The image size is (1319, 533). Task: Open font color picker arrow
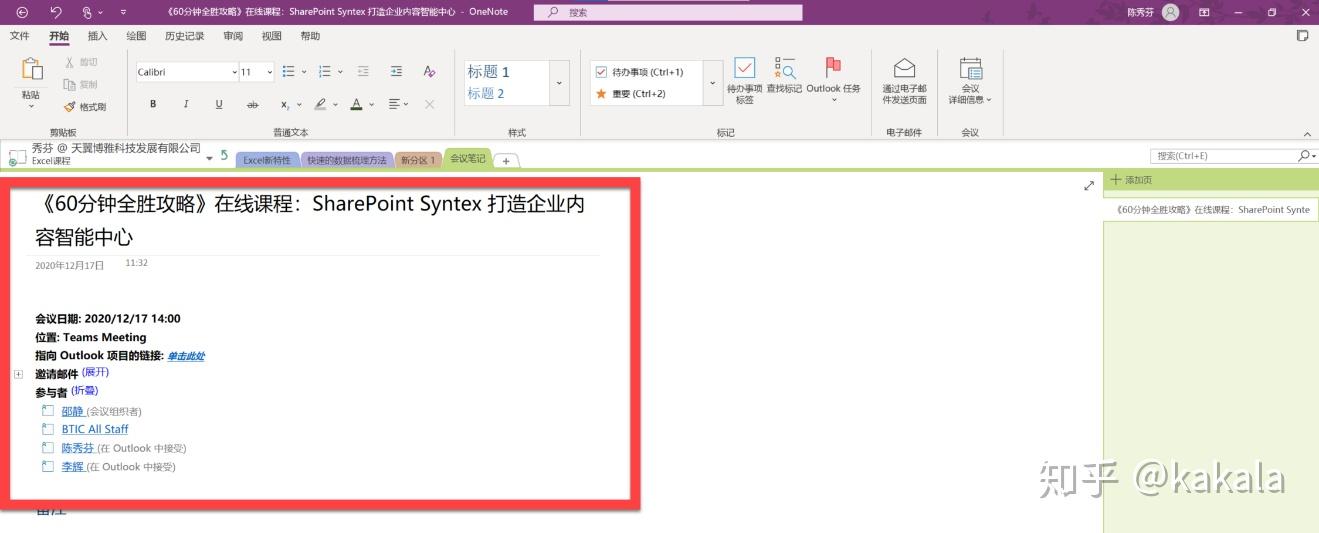[x=372, y=104]
